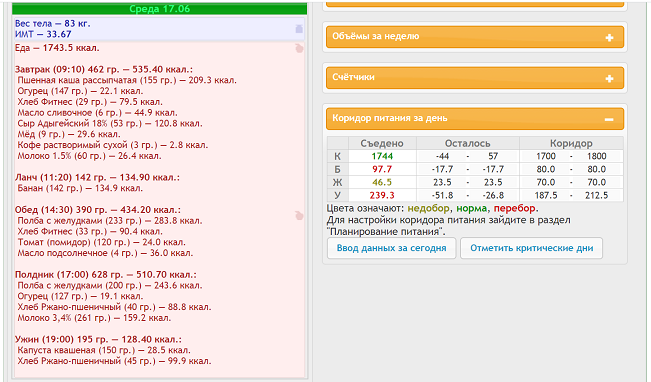This screenshot has height=382, width=651.
Task: Click the Вес тела 83 кг entry
Action: [53, 24]
